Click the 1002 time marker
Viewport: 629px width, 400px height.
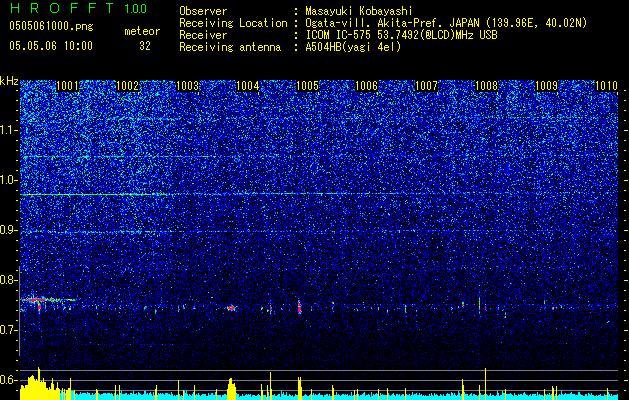coord(127,86)
